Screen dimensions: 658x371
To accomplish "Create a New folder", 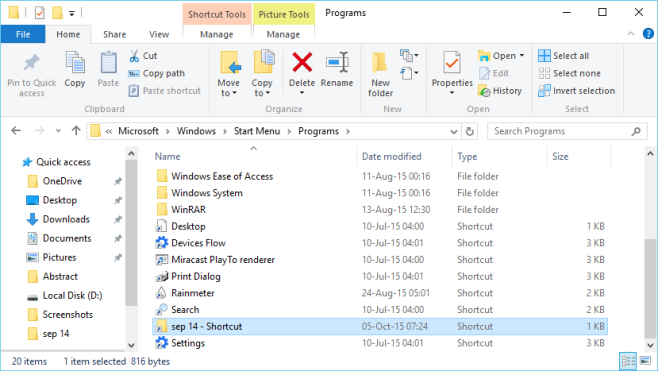I will click(380, 75).
